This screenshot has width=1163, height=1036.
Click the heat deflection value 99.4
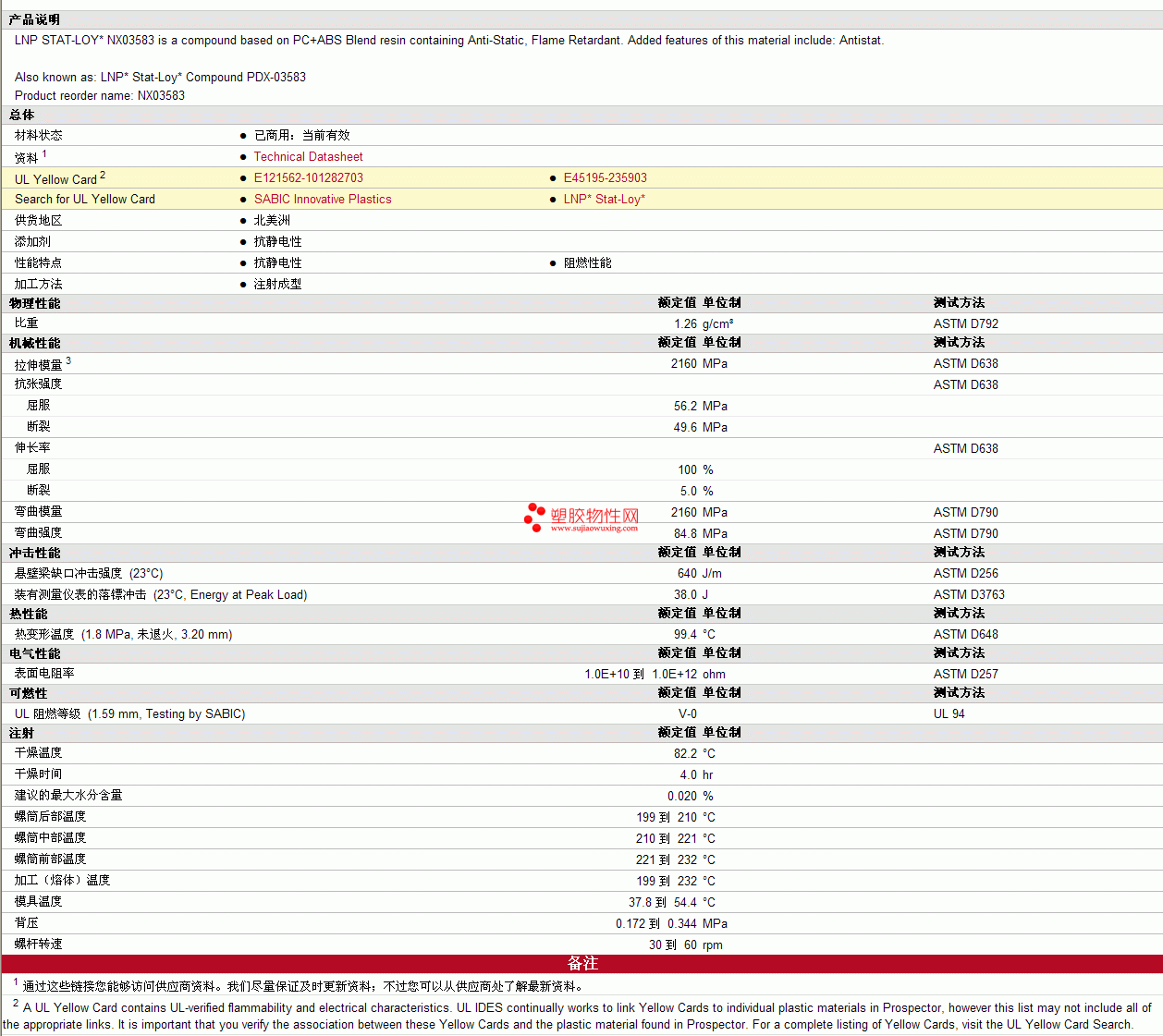[685, 635]
